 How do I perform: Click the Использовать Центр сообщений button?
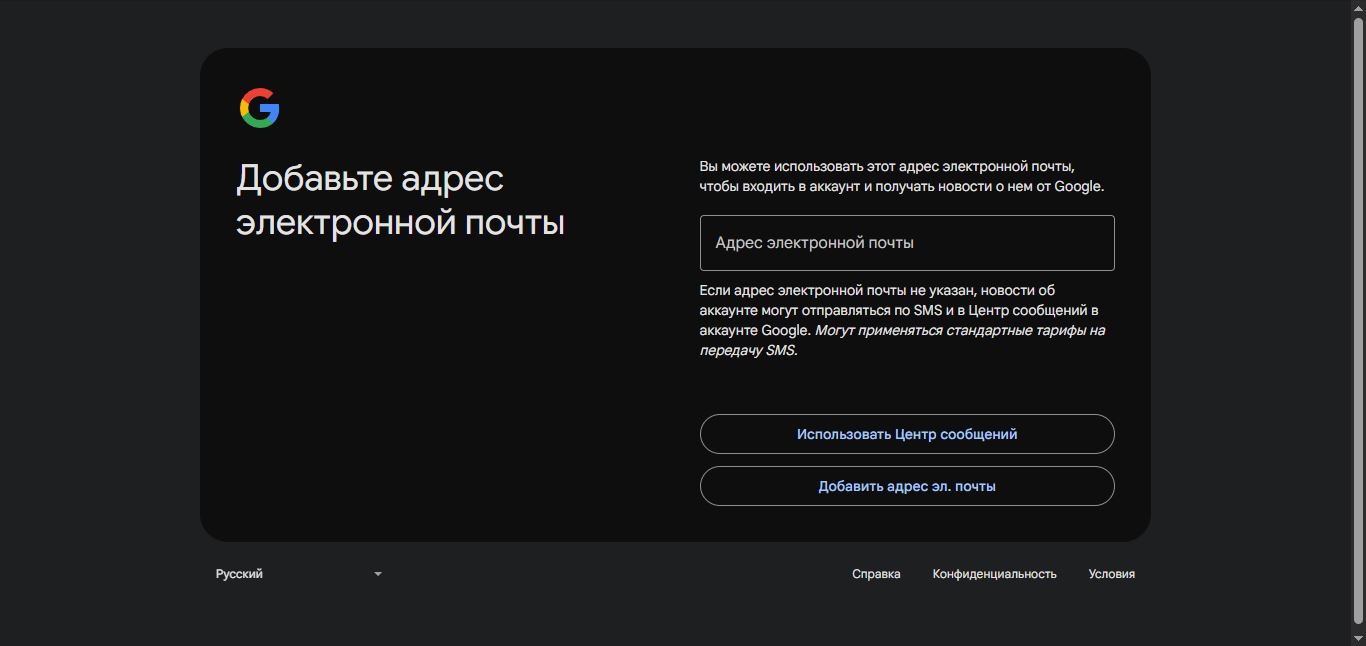click(x=907, y=433)
